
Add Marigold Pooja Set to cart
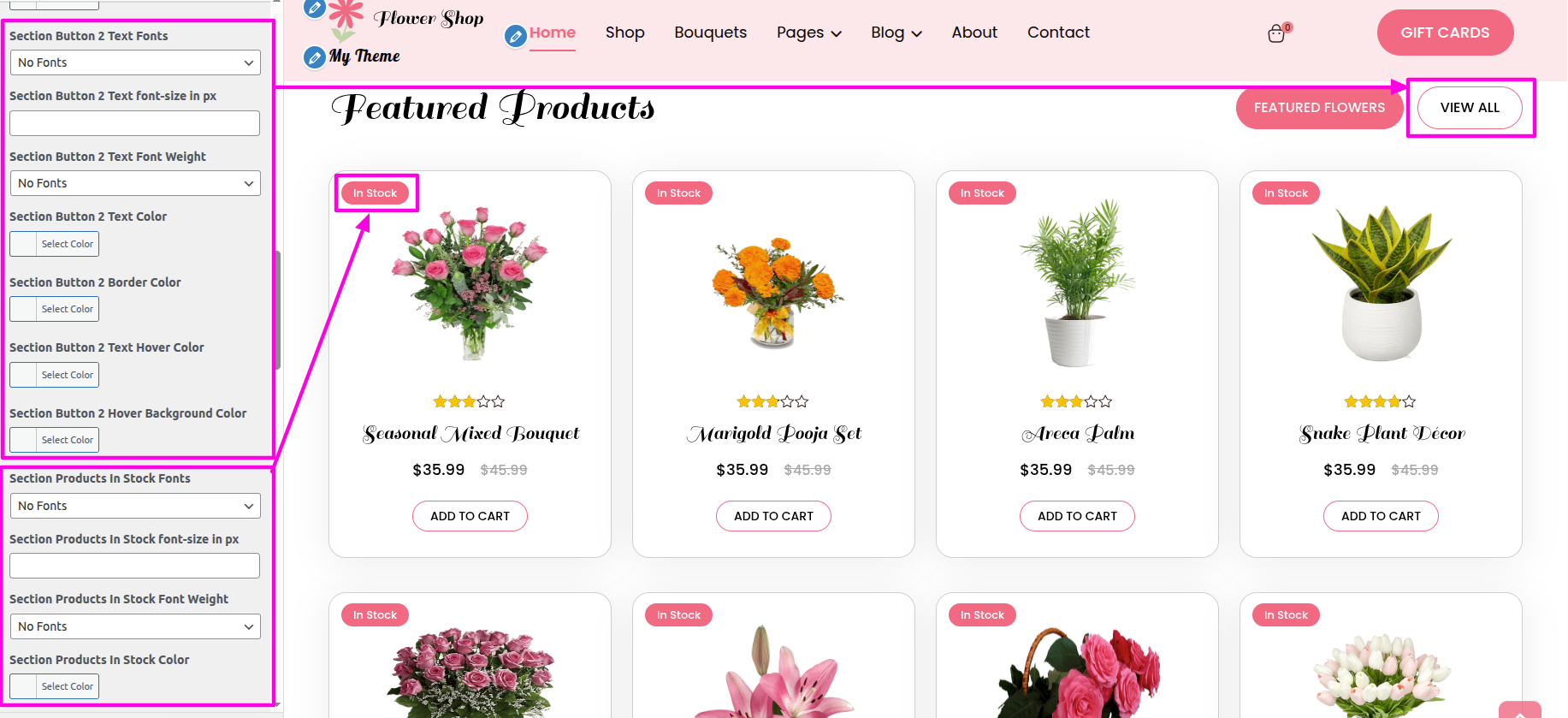click(773, 516)
